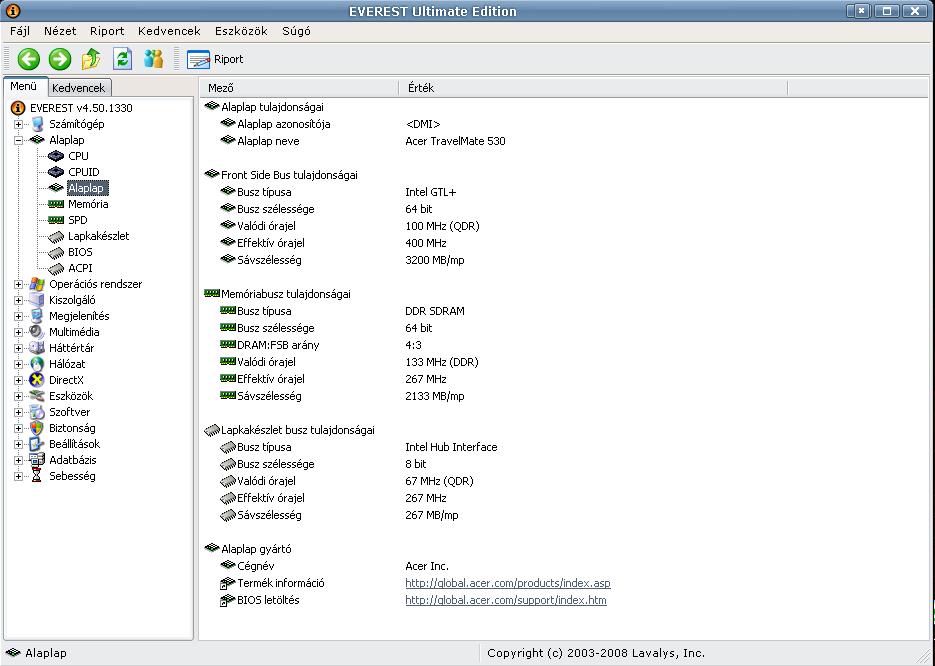Expand the Kiszolgáló tree node
The image size is (935, 666).
click(18, 301)
